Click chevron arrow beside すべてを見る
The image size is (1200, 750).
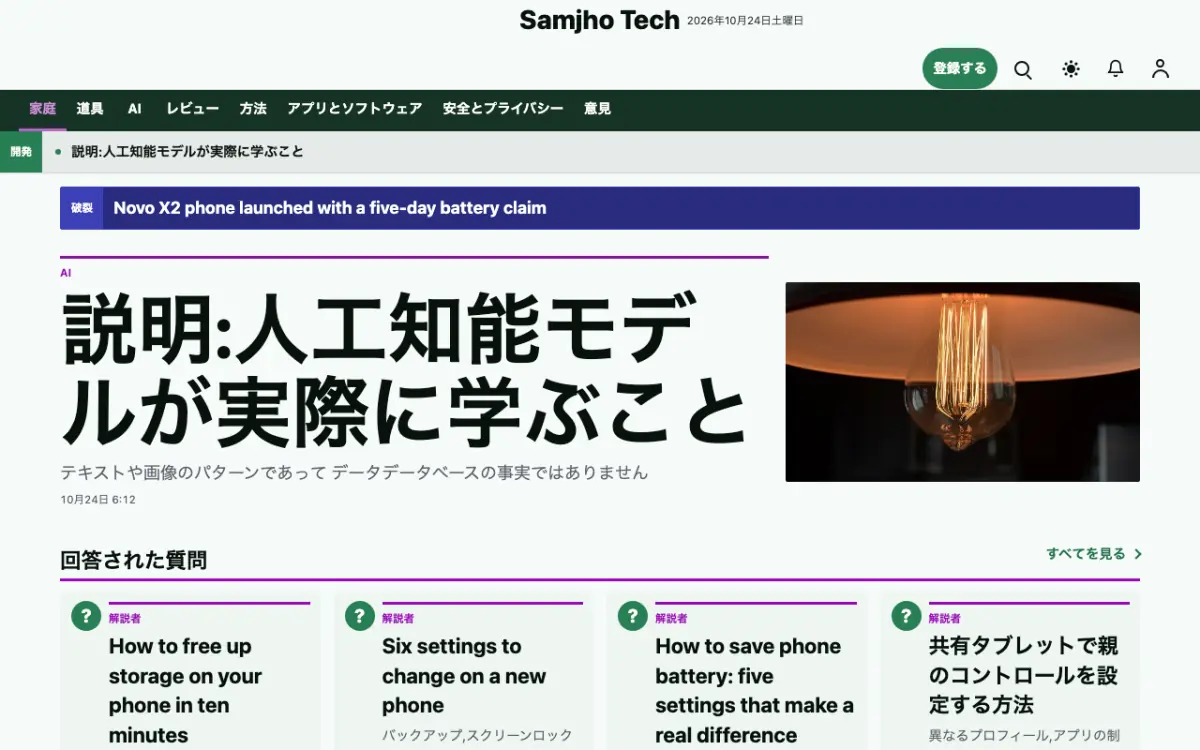point(1138,554)
